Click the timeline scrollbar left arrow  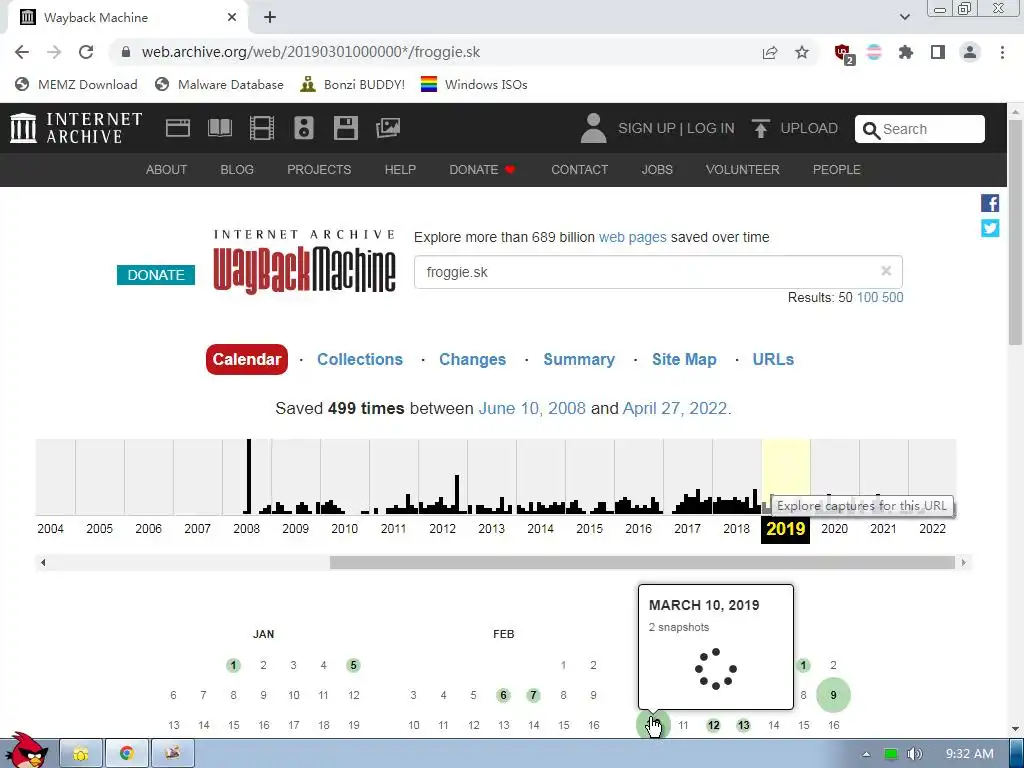[x=43, y=562]
